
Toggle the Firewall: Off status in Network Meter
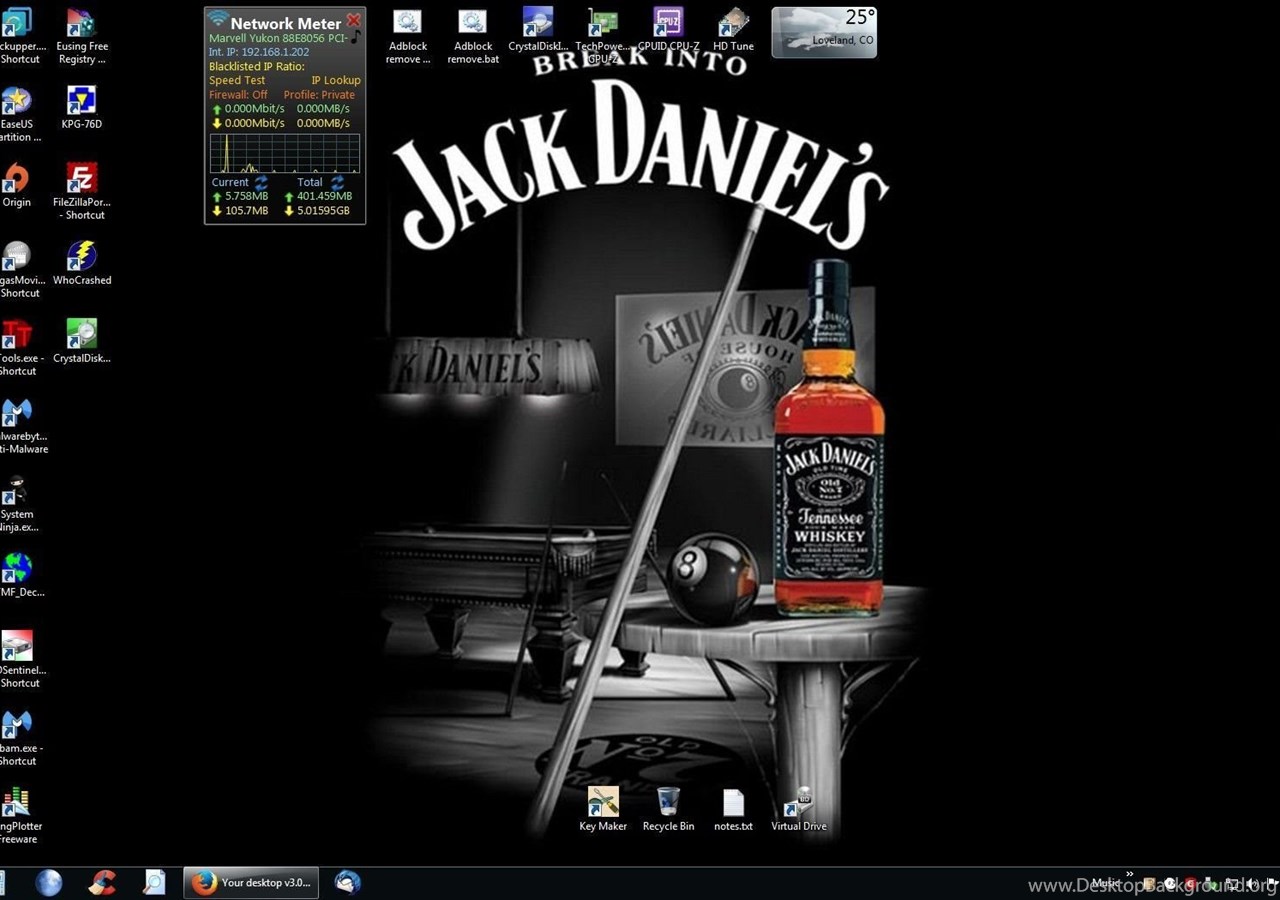pos(238,95)
